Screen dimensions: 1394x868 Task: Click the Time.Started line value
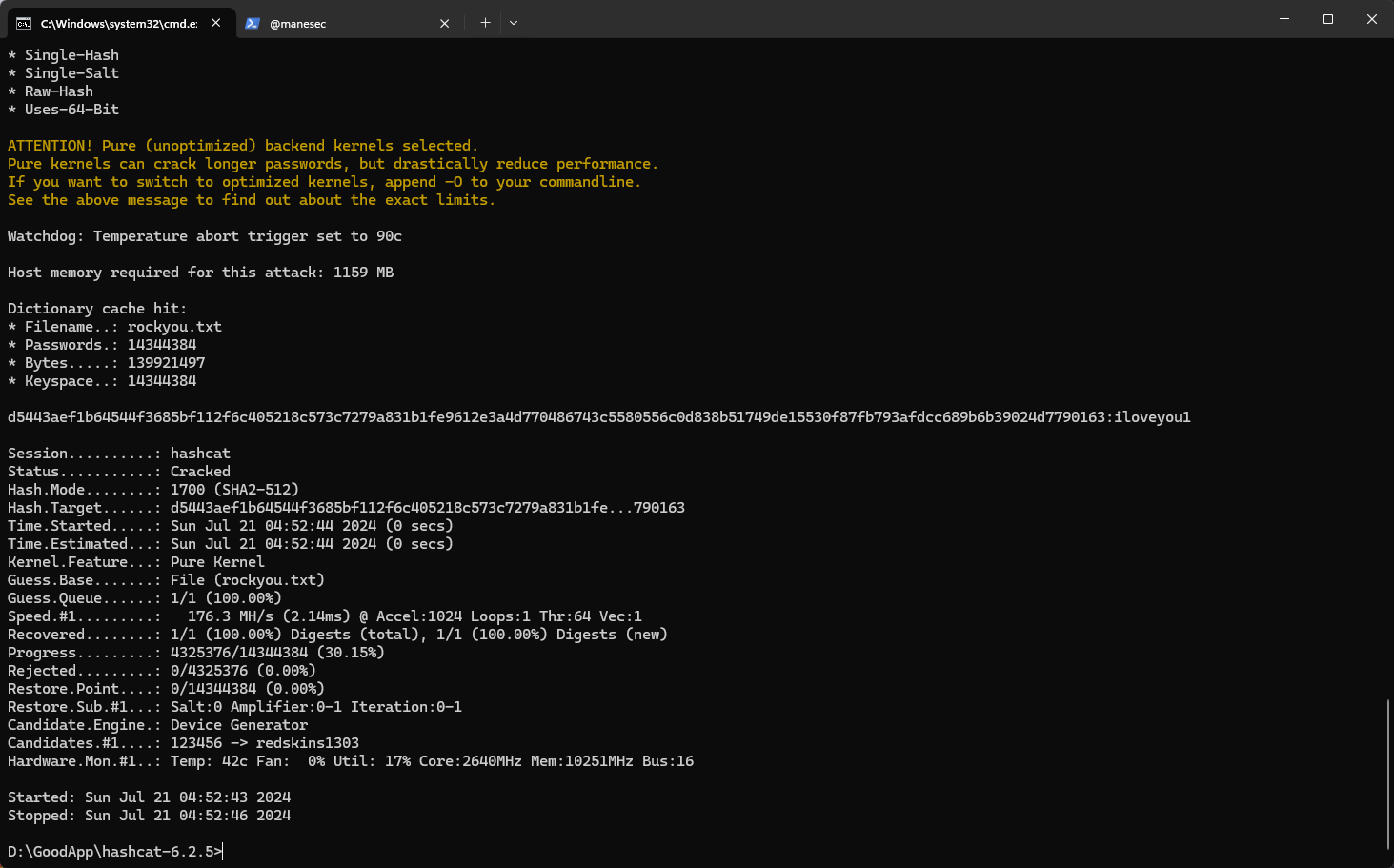(x=312, y=526)
